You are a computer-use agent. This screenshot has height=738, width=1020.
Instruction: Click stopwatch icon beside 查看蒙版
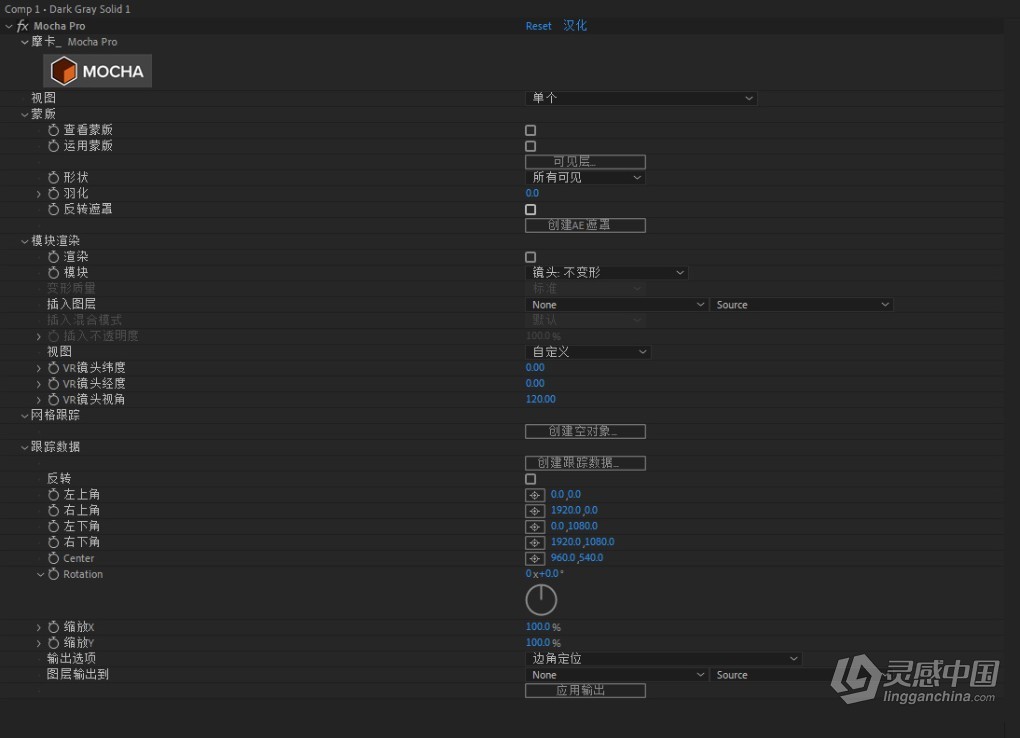click(53, 130)
